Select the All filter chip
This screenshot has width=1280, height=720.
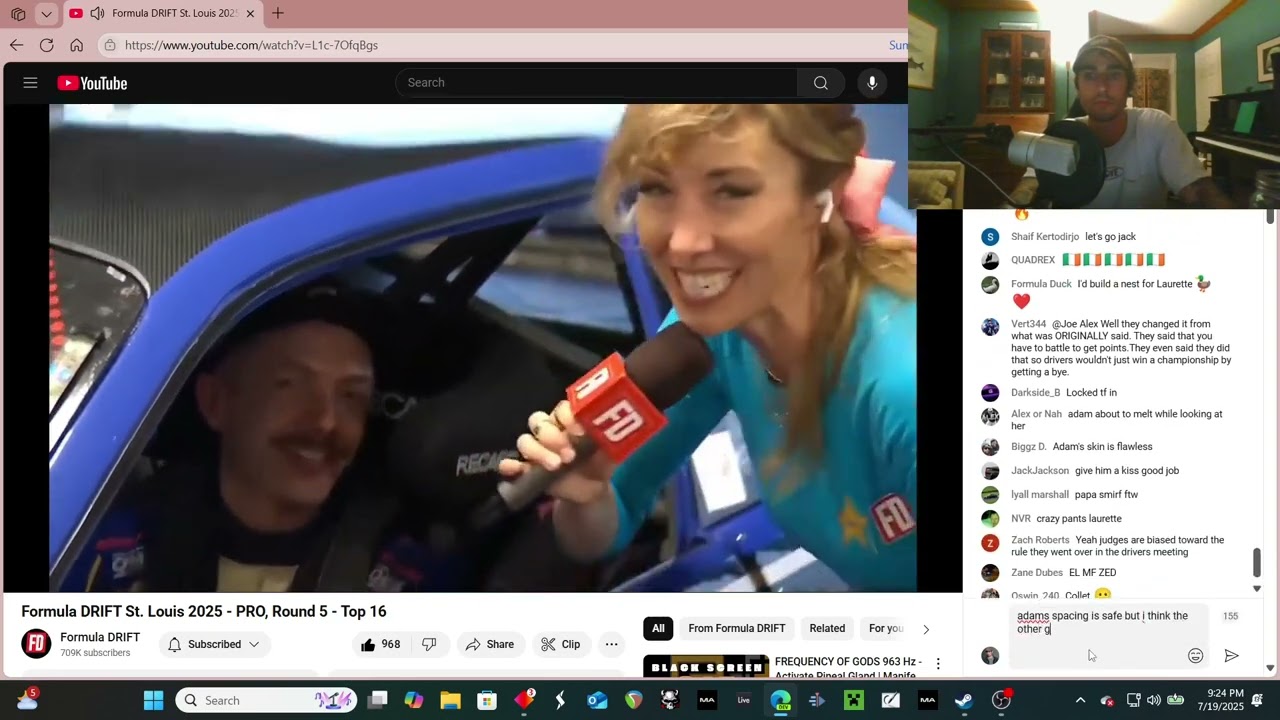point(658,628)
